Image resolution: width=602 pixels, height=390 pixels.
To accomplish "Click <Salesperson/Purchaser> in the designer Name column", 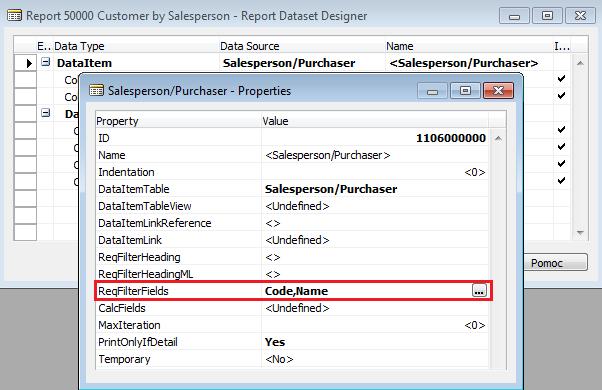I will coord(464,63).
